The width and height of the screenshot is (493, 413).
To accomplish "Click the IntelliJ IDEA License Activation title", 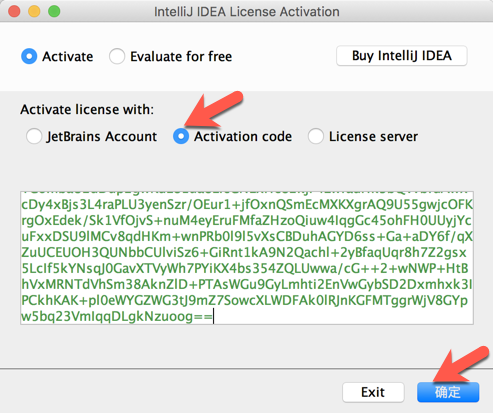I will pyautogui.click(x=247, y=12).
